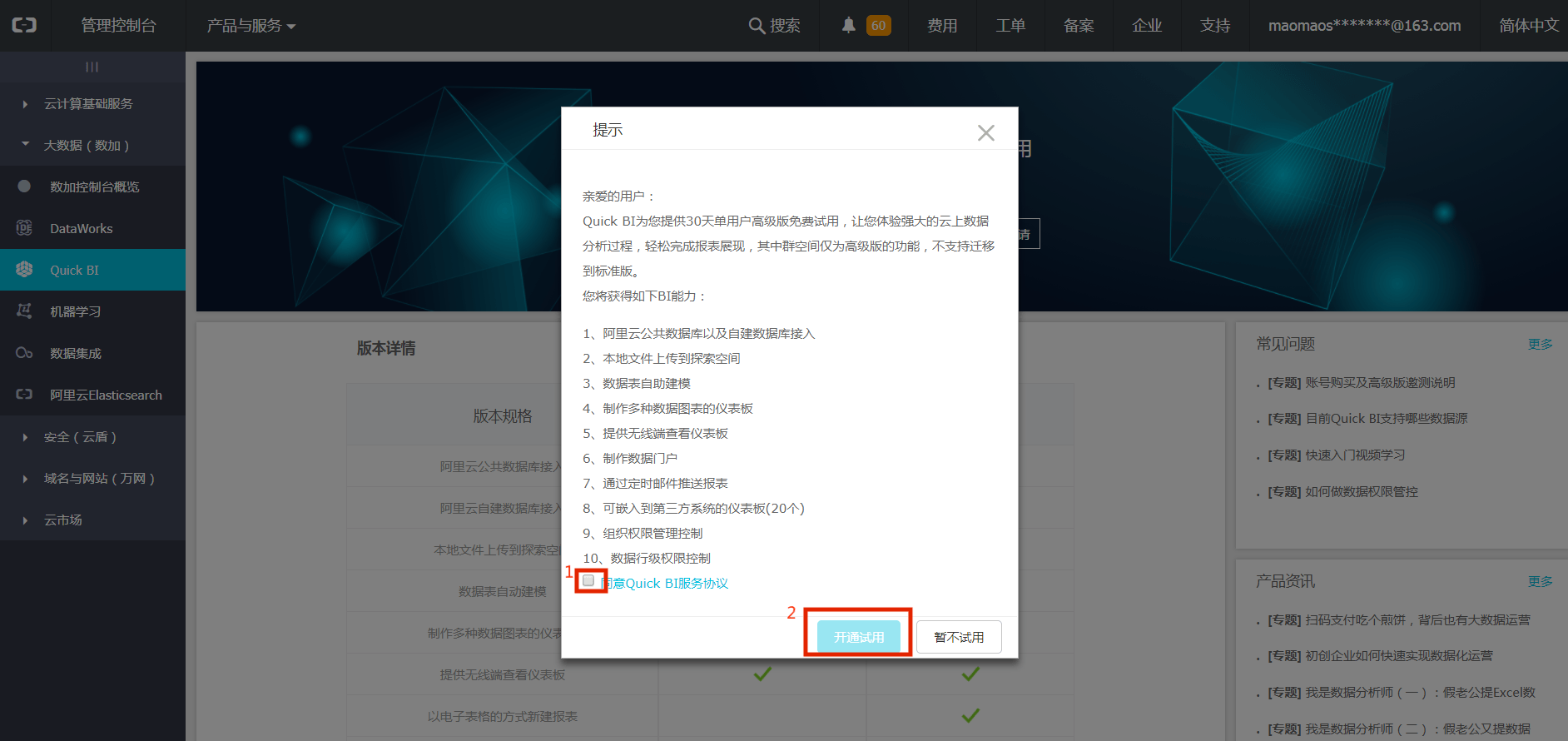Open 我是数据分析师（一）article
This screenshot has width=1568, height=741.
click(x=1402, y=692)
